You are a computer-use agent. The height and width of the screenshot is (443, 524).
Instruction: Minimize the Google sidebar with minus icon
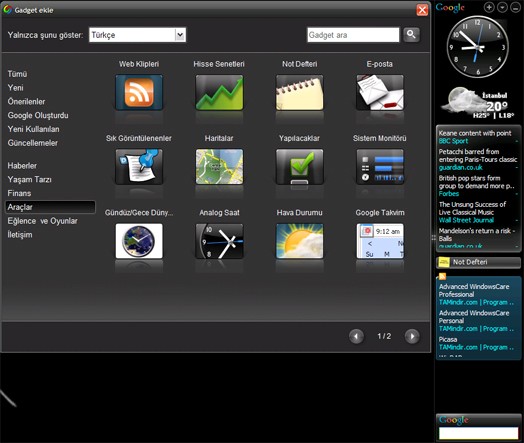tap(515, 7)
